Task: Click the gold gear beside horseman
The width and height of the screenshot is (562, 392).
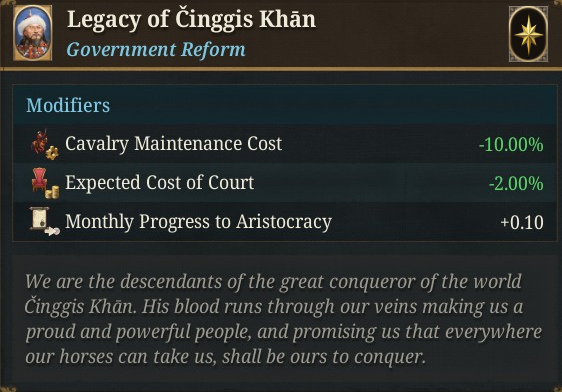Action: (x=52, y=153)
